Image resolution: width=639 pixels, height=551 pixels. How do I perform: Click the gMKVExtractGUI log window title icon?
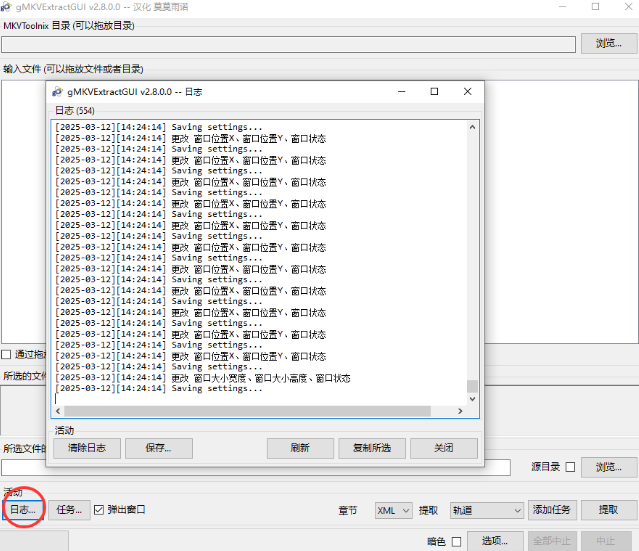point(57,92)
